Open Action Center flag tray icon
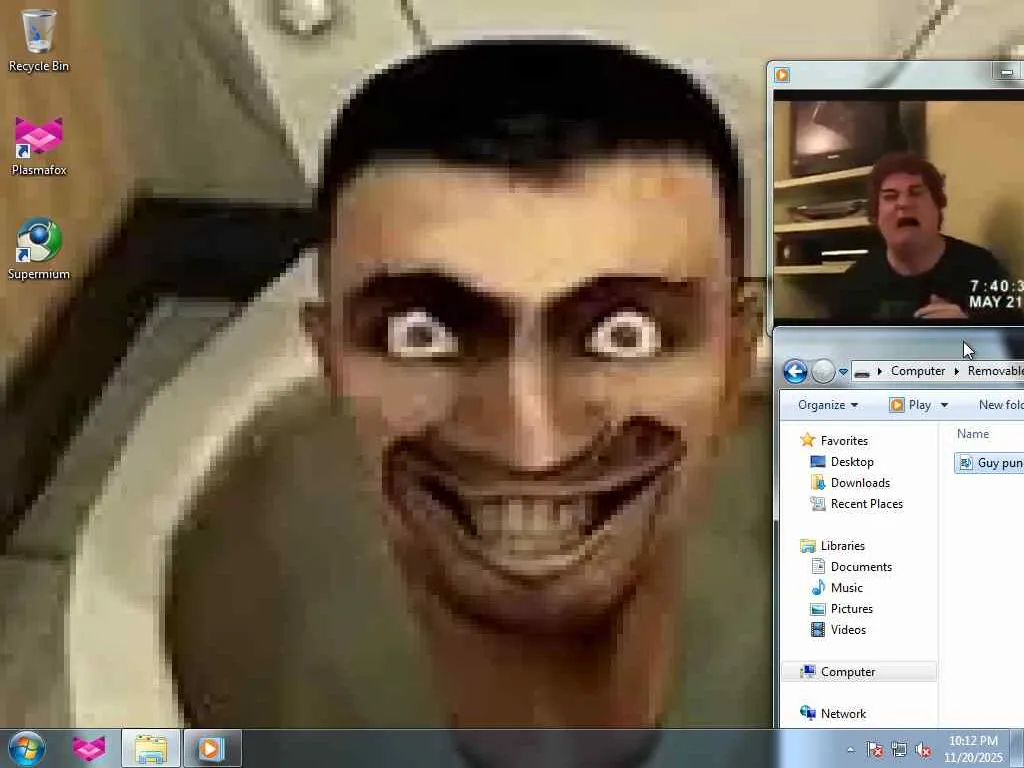This screenshot has width=1024, height=768. tap(874, 750)
